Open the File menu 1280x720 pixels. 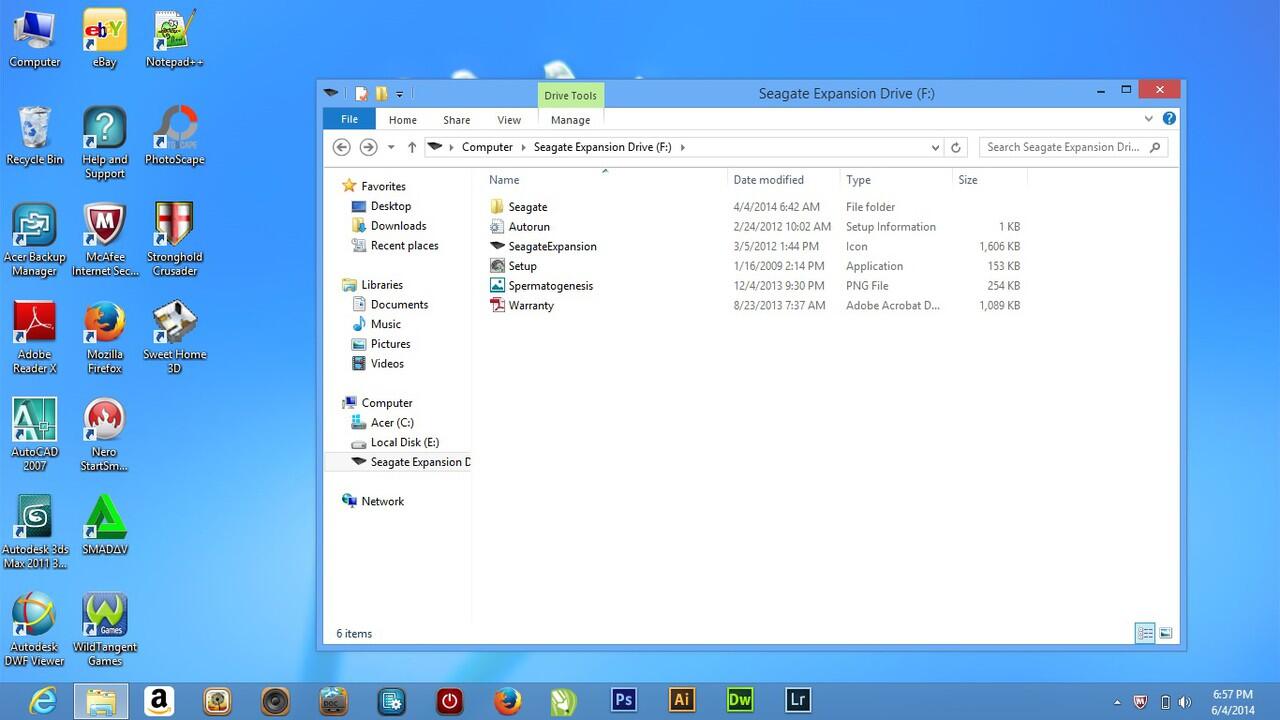click(349, 119)
